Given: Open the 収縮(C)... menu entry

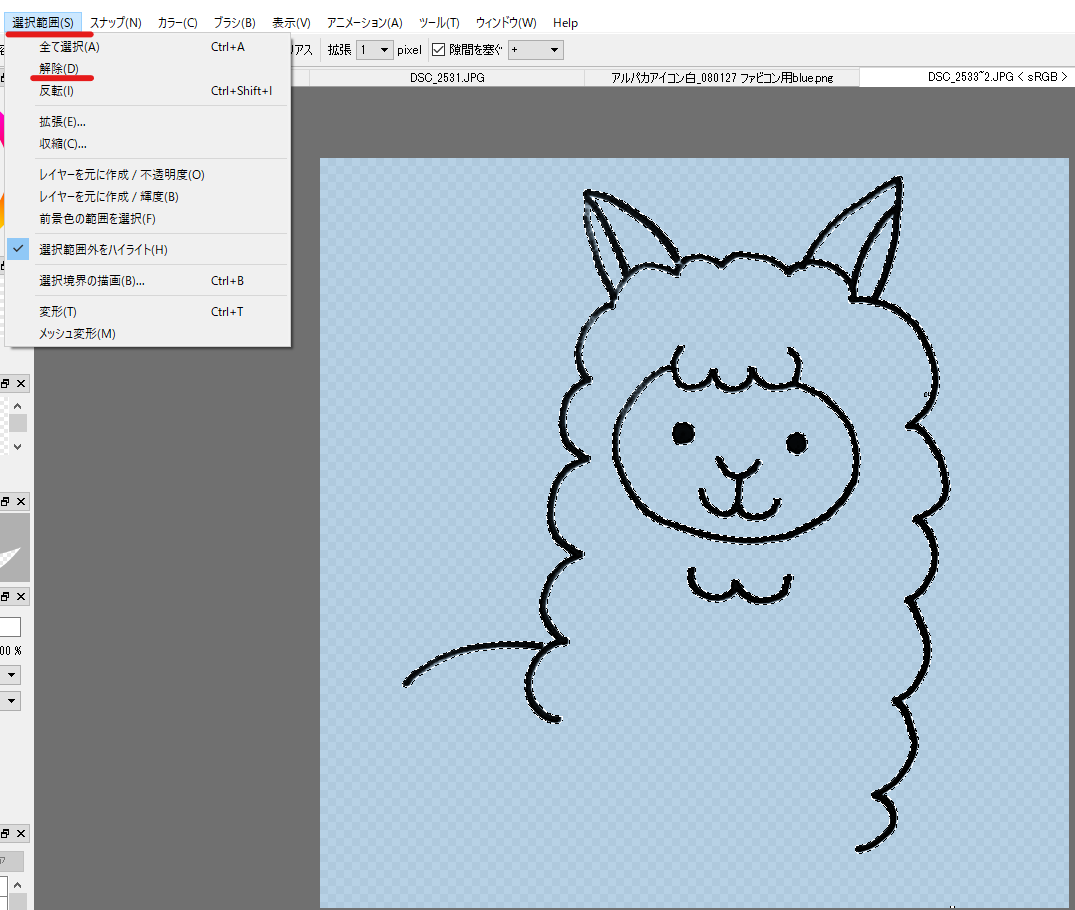Looking at the screenshot, I should pos(148,143).
